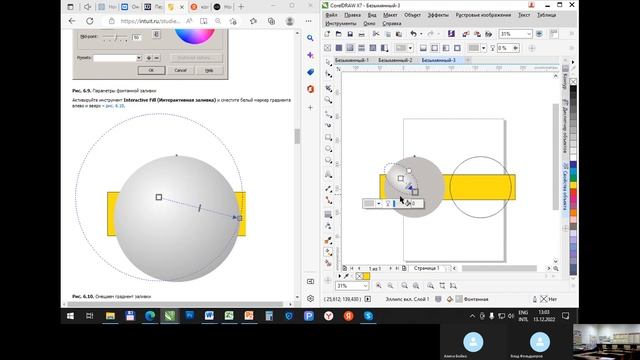Open the Объект menu
Viewport: 640px width, 360px height.
[x=412, y=15]
